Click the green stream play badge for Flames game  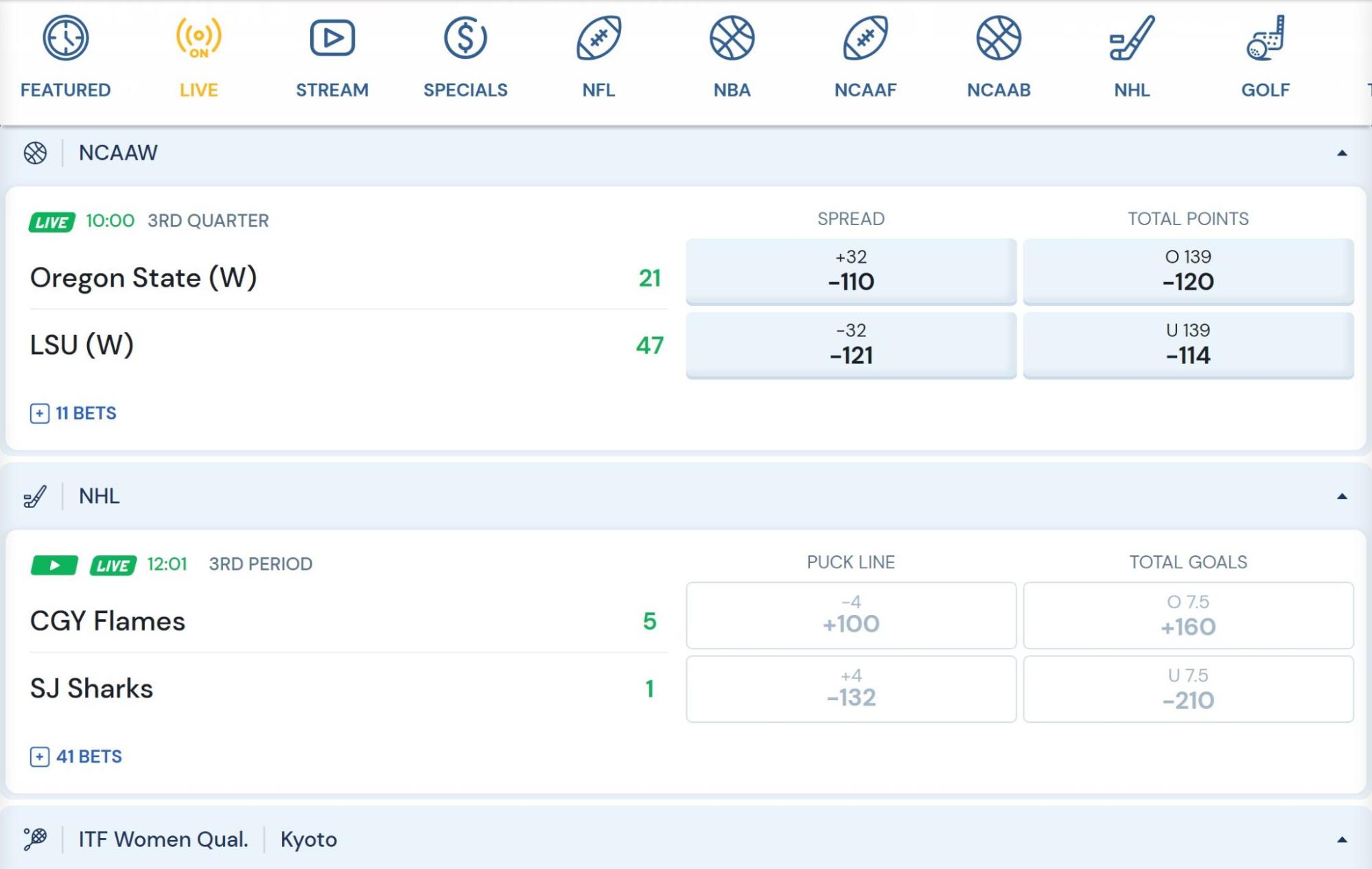pyautogui.click(x=54, y=565)
